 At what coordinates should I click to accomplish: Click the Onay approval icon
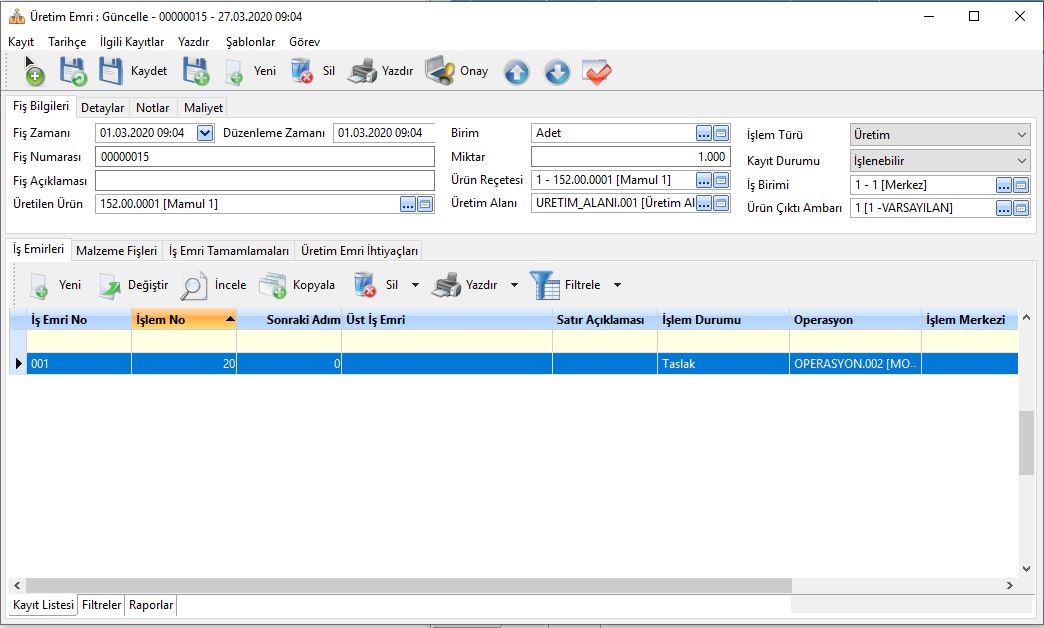(440, 71)
